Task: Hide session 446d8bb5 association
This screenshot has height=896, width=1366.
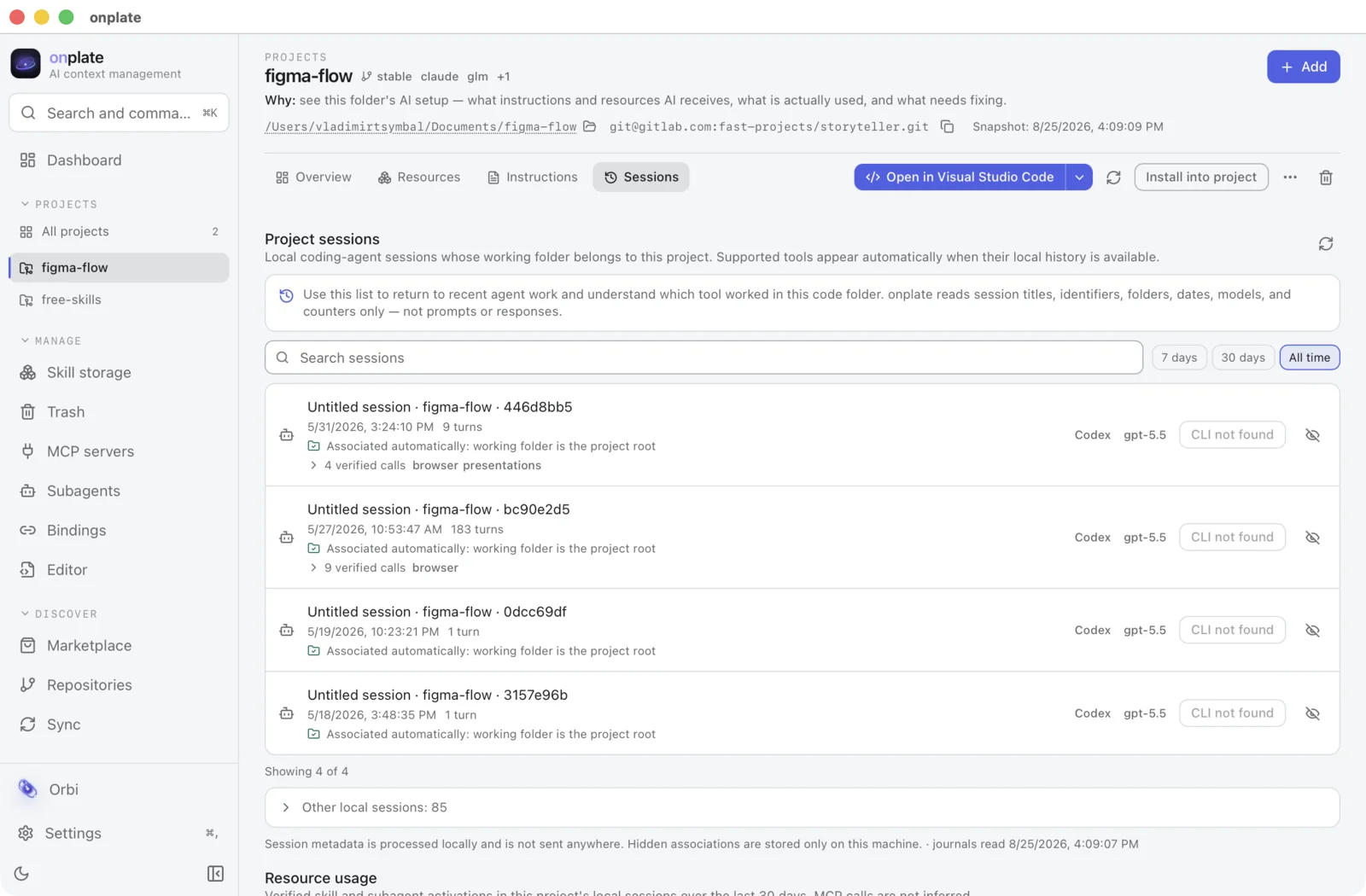Action: click(1313, 435)
